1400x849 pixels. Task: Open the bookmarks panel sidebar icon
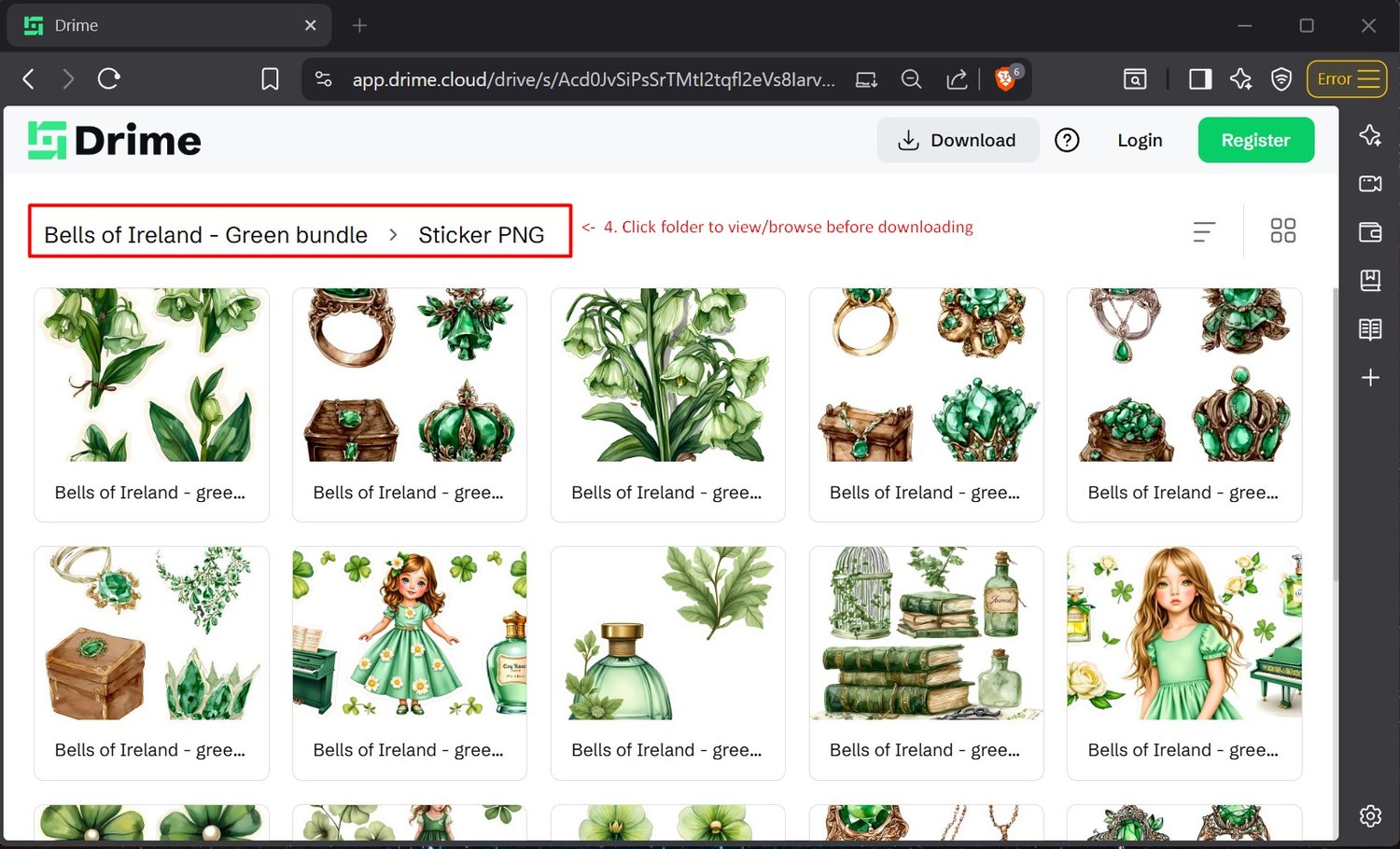[1370, 281]
